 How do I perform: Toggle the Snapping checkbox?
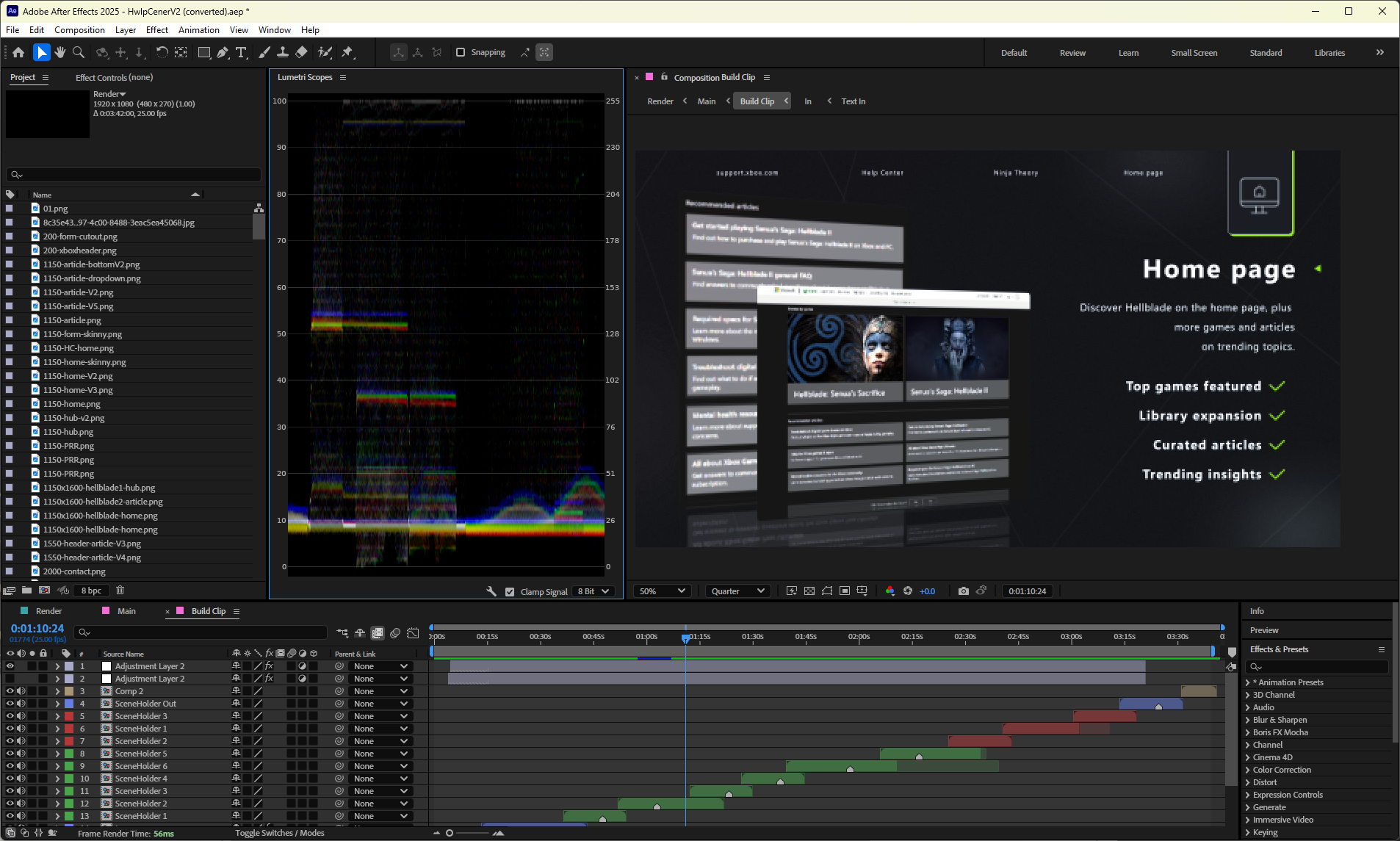tap(461, 52)
